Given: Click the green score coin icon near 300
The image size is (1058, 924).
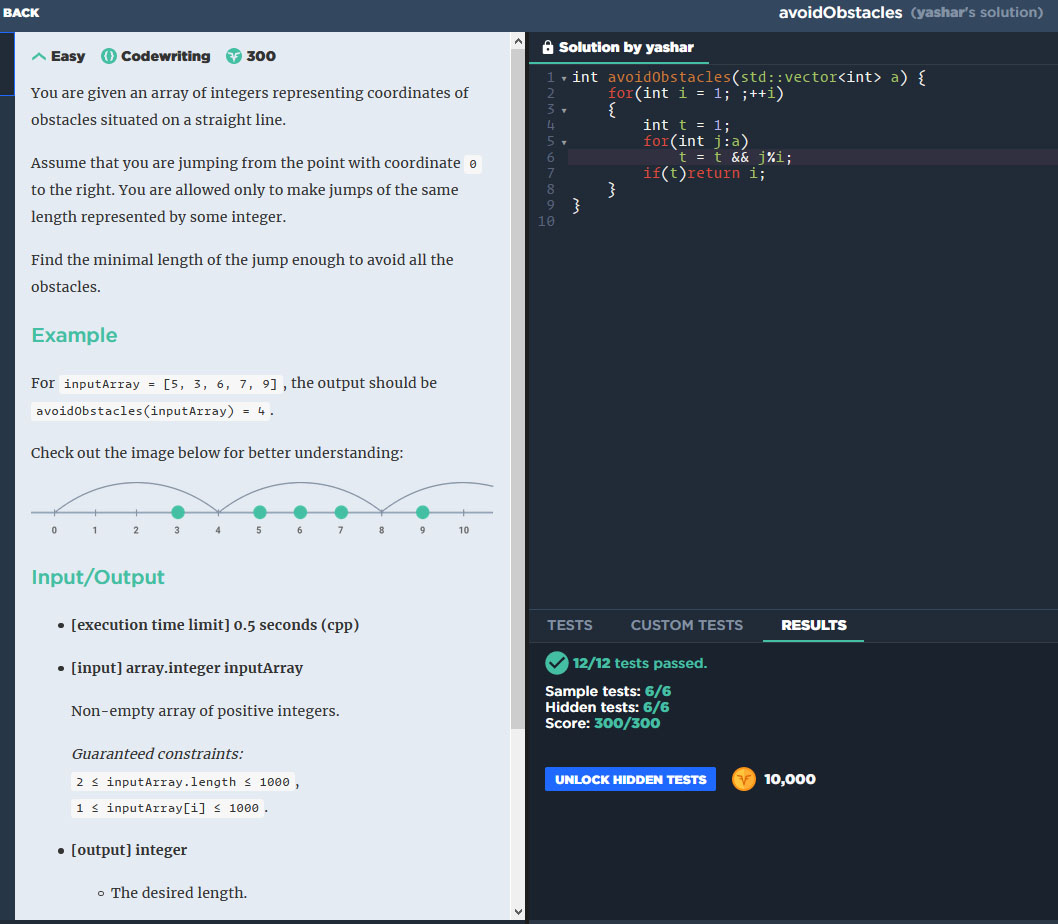Looking at the screenshot, I should tap(234, 56).
